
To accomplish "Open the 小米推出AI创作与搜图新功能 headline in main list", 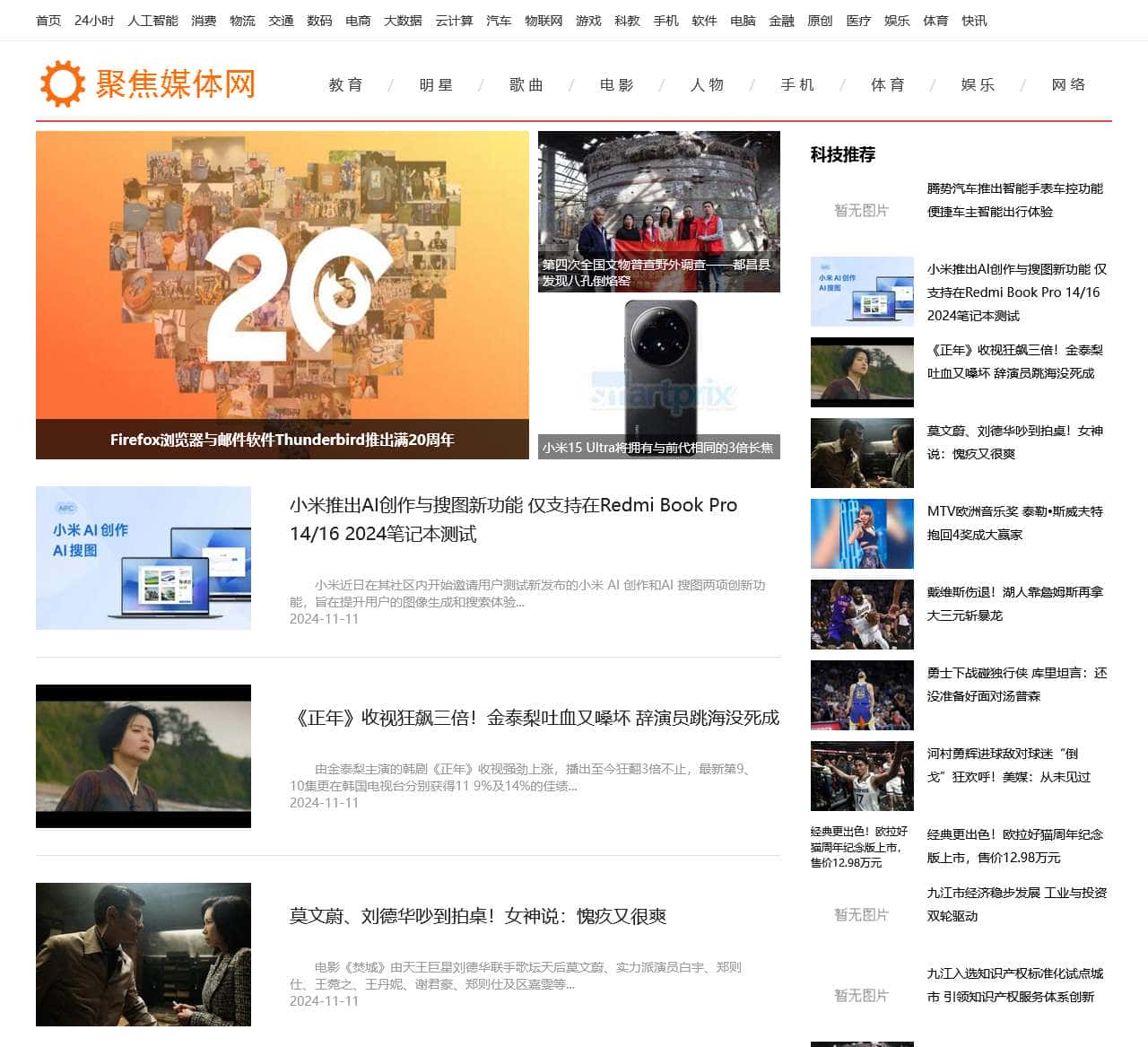I will (x=513, y=519).
